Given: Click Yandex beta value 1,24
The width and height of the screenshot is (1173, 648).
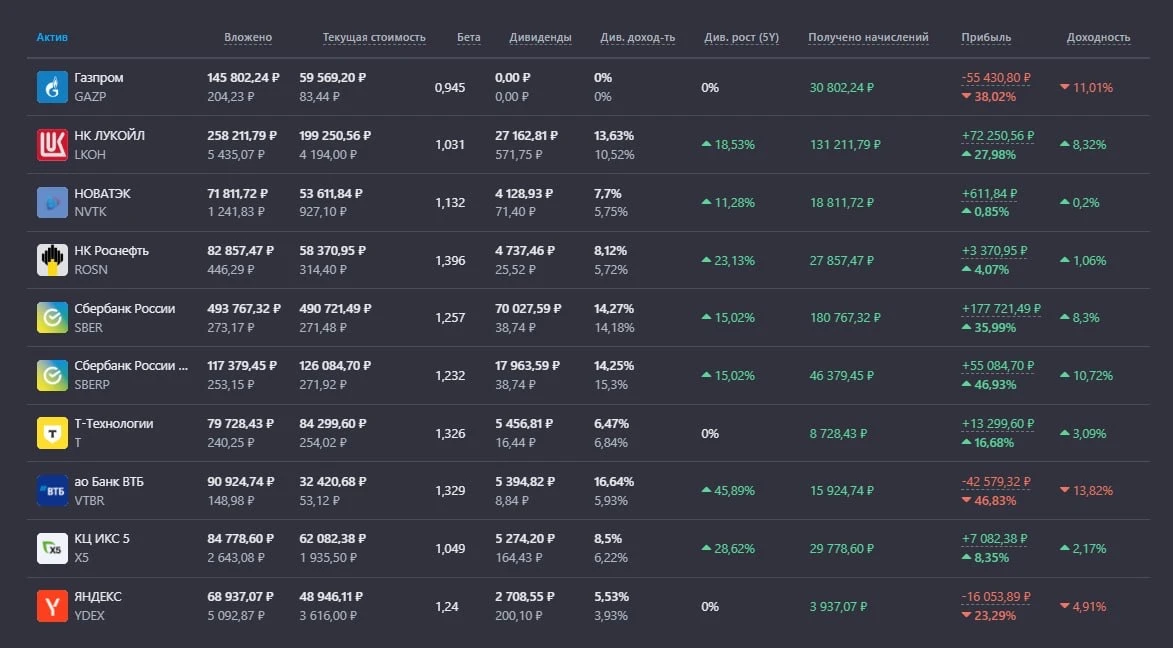Looking at the screenshot, I should point(447,607).
